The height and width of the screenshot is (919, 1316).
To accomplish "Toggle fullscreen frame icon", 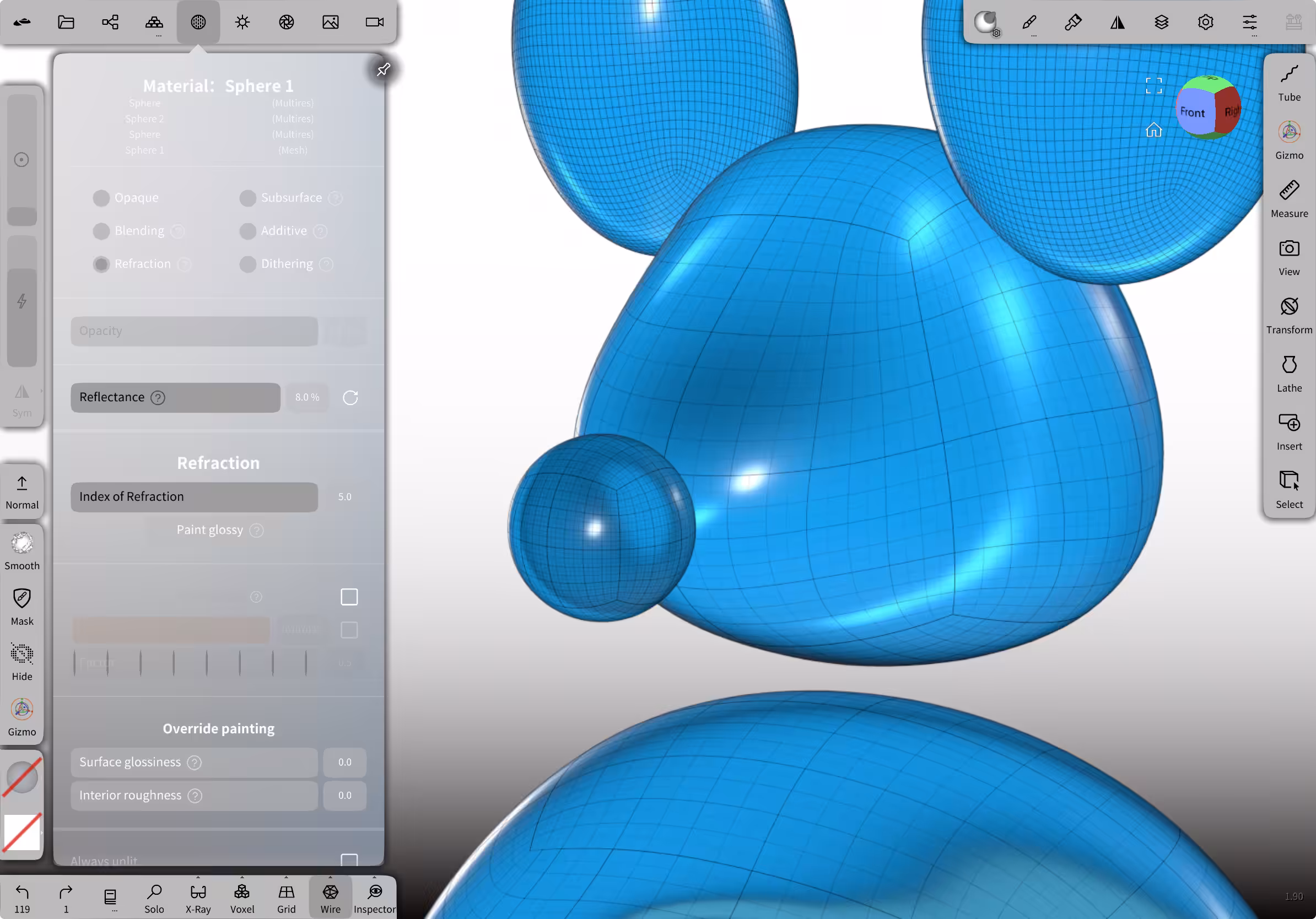I will [1154, 85].
